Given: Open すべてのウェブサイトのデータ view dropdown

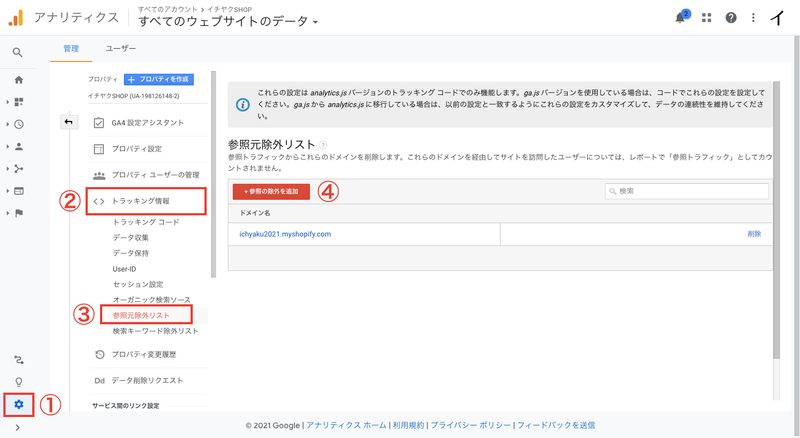Looking at the screenshot, I should tap(228, 21).
